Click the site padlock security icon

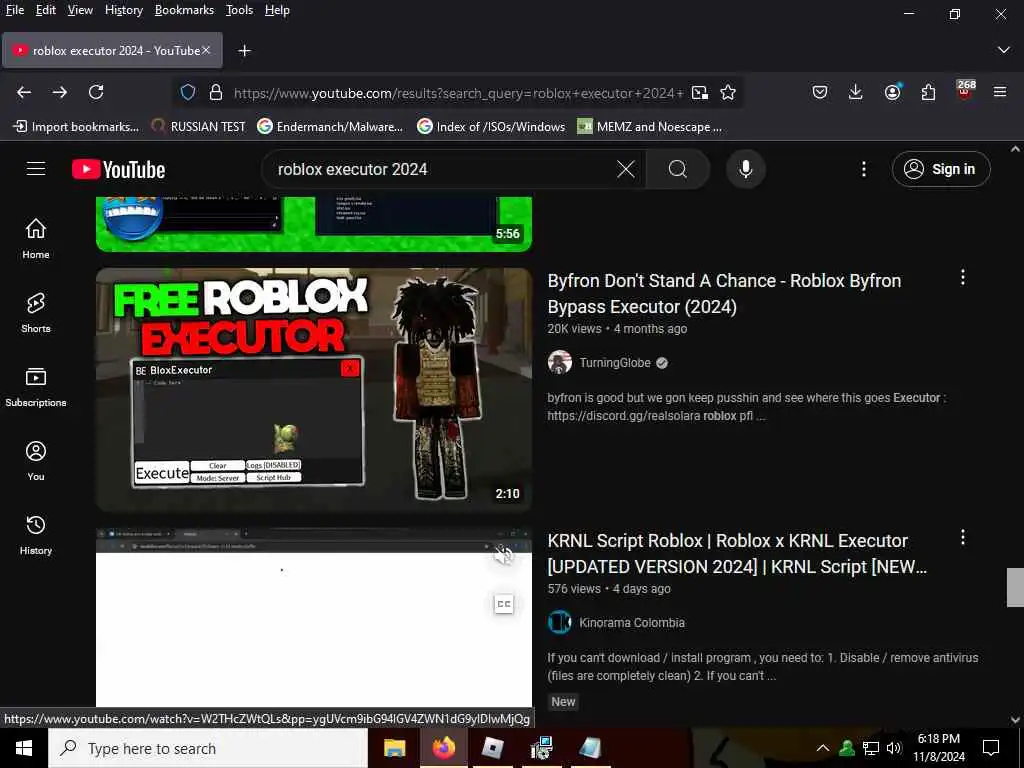pos(216,92)
